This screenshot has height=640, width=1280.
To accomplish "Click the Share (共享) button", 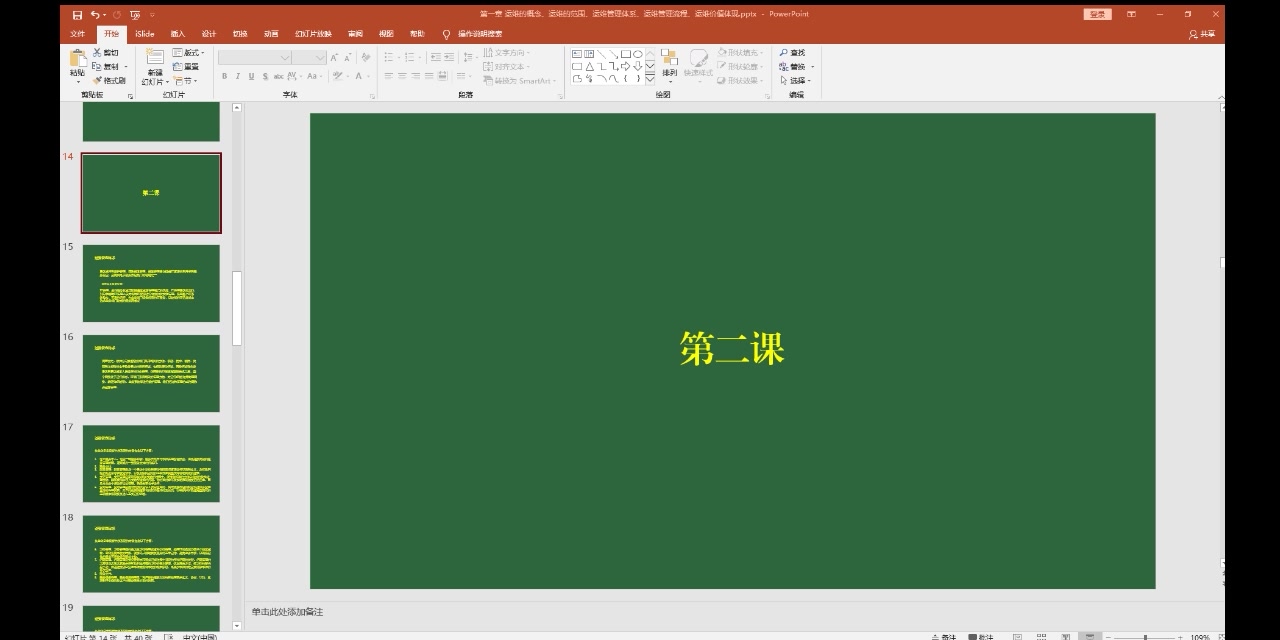I will tap(1202, 34).
